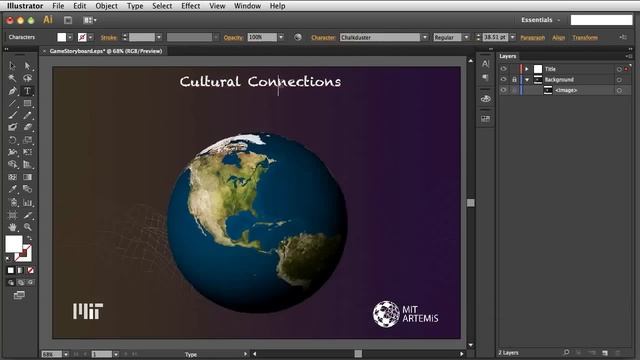This screenshot has height=360, width=640.
Task: Expand the Title layer disclosure triangle
Action: (x=527, y=69)
